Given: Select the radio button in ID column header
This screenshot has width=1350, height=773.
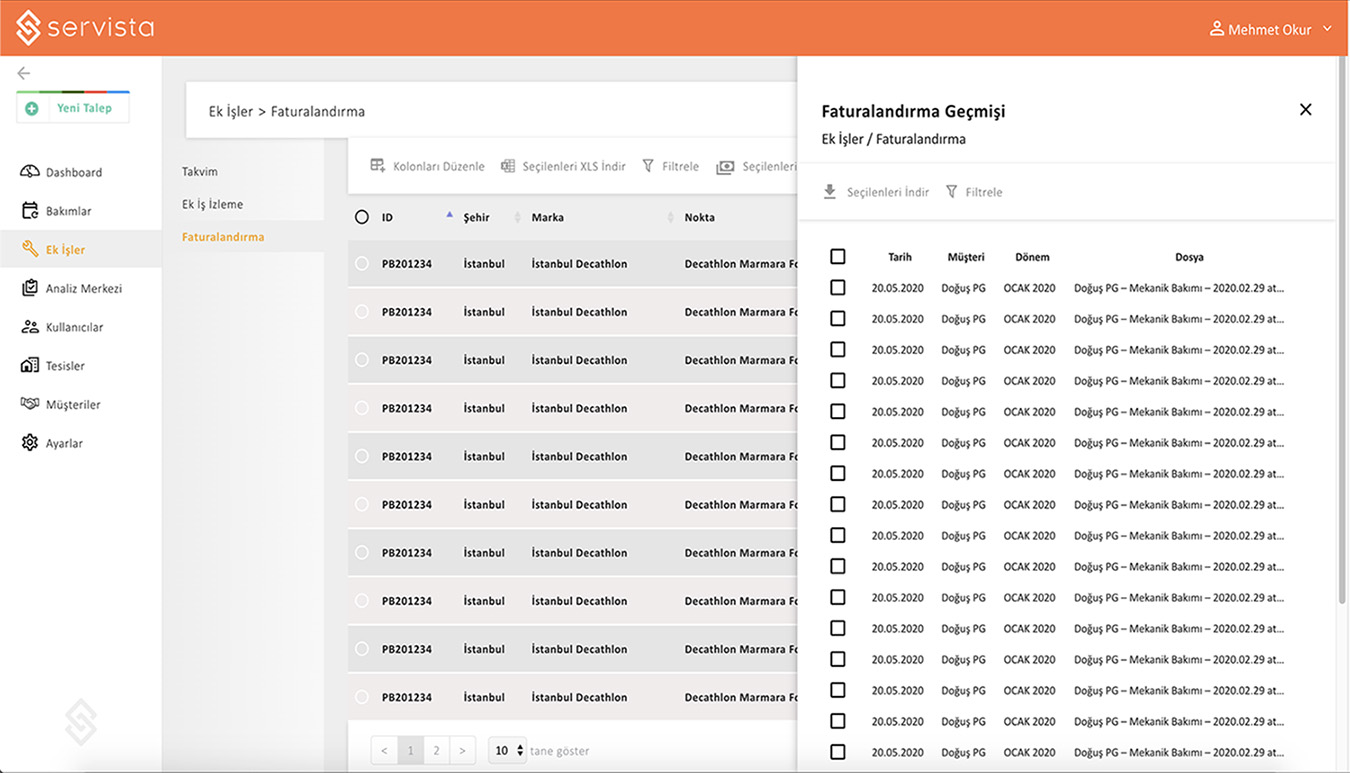Looking at the screenshot, I should pos(362,217).
